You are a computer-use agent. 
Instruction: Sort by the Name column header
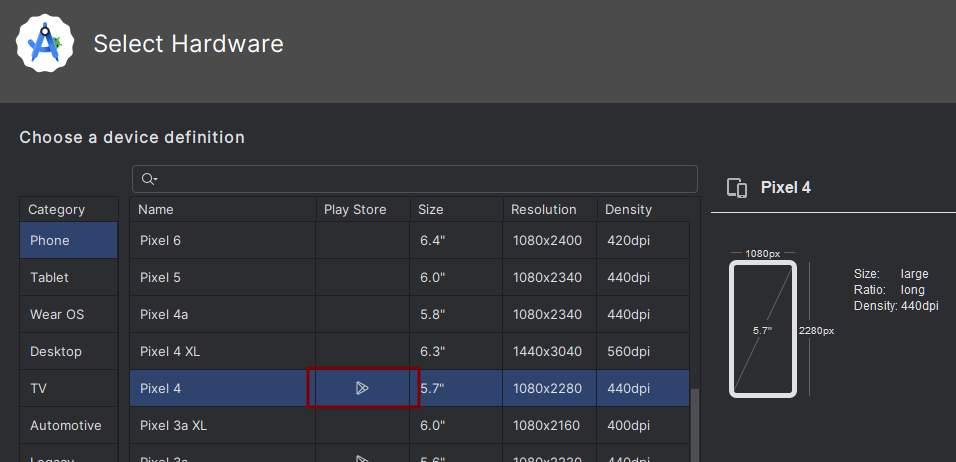point(223,209)
